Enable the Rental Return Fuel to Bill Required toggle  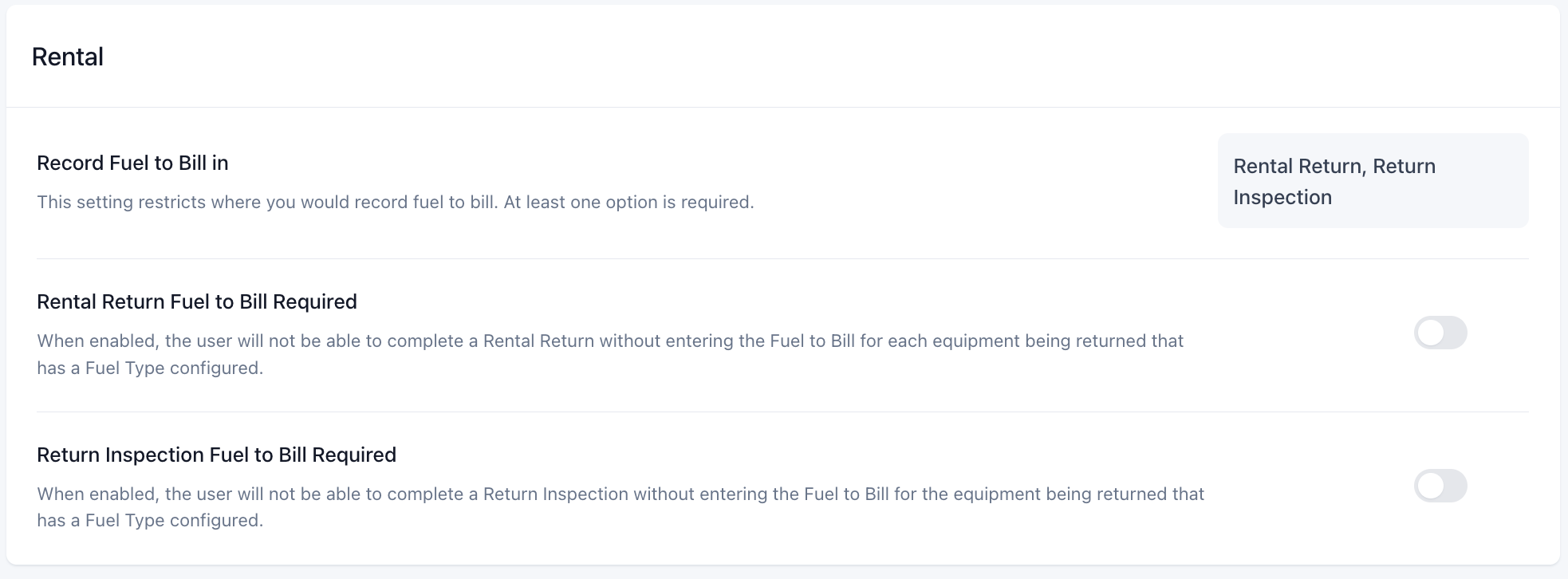(x=1440, y=333)
